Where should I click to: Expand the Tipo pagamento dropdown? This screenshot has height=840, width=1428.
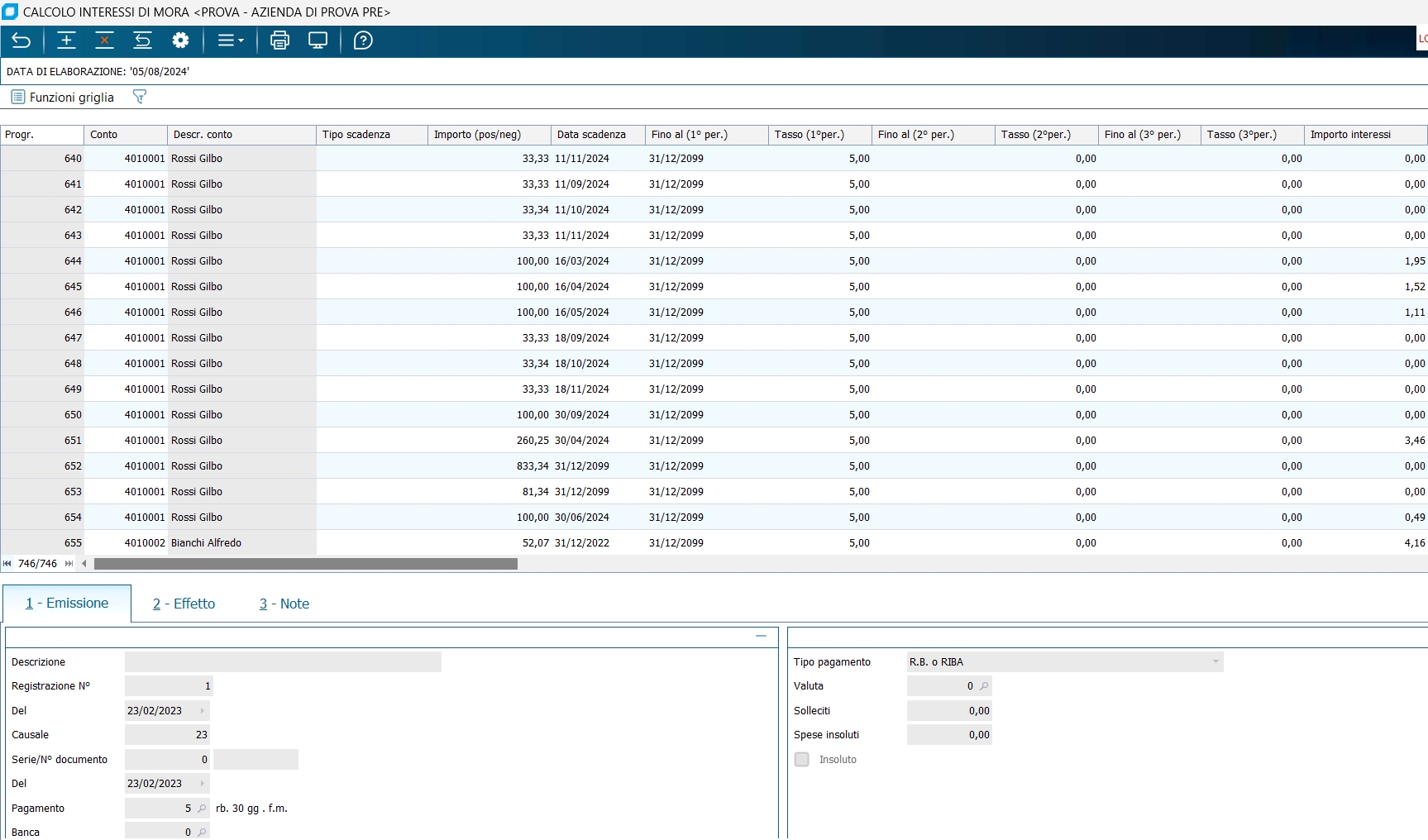pos(1215,662)
